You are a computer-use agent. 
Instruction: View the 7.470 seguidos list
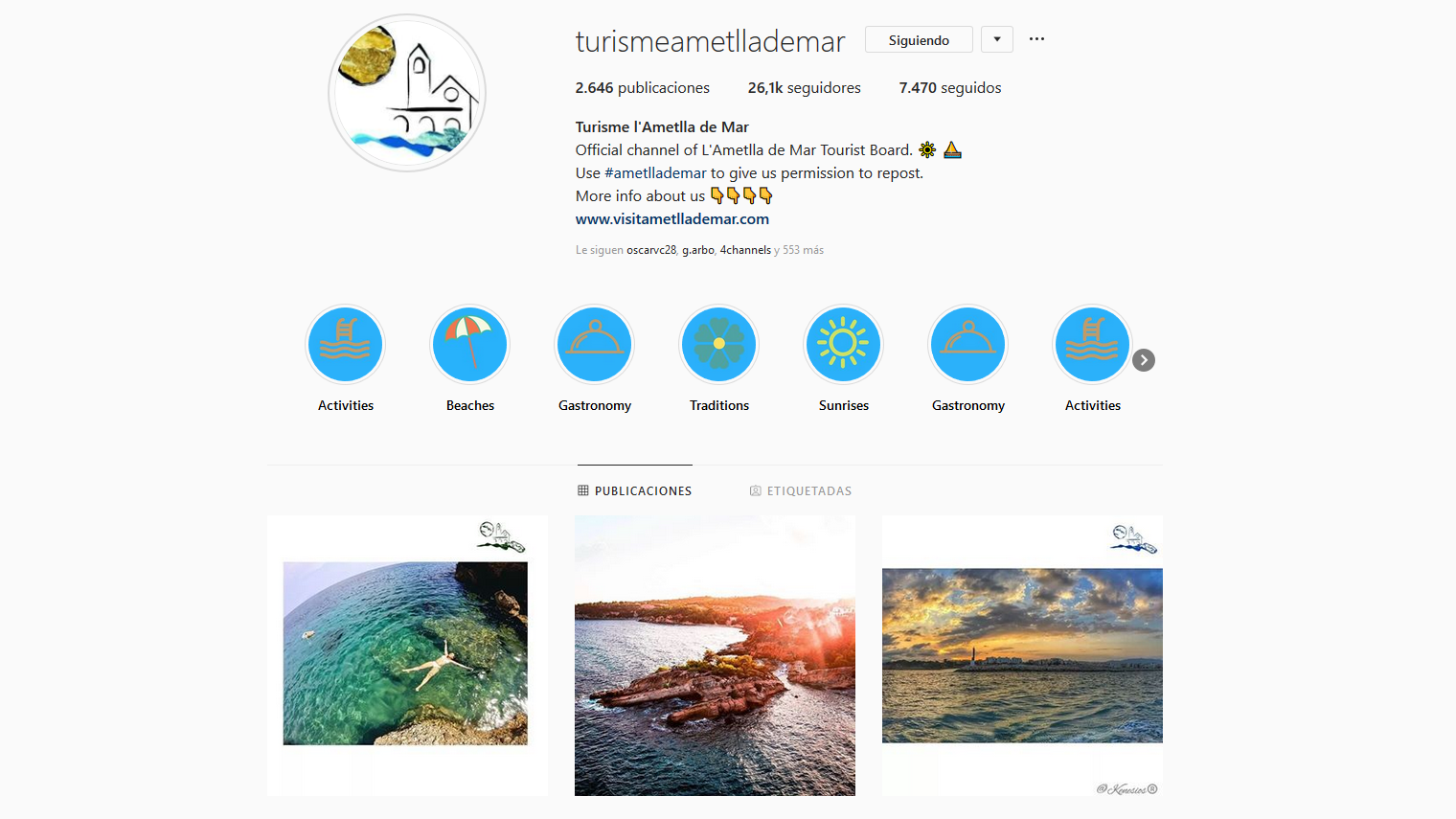coord(950,88)
